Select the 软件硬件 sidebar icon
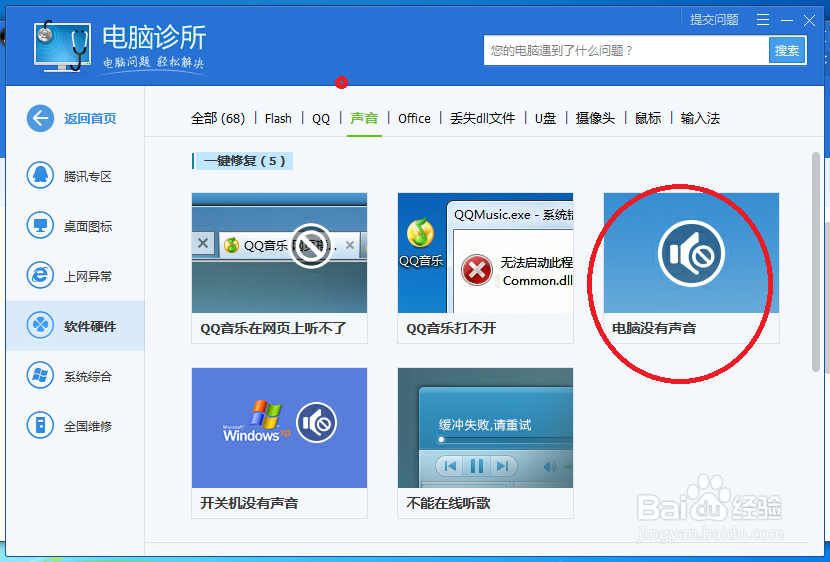The height and width of the screenshot is (562, 830). (40, 325)
